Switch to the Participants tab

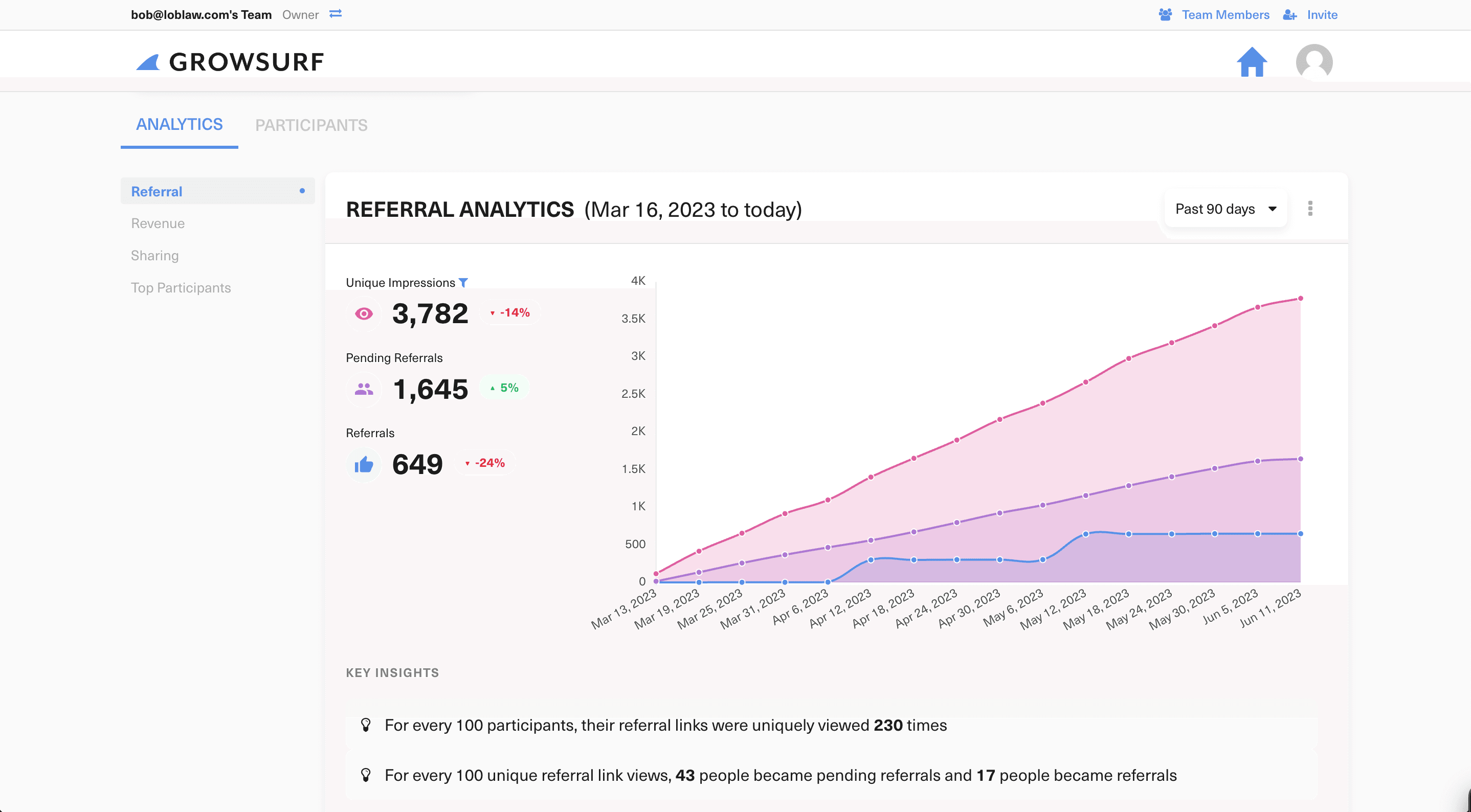[x=311, y=124]
